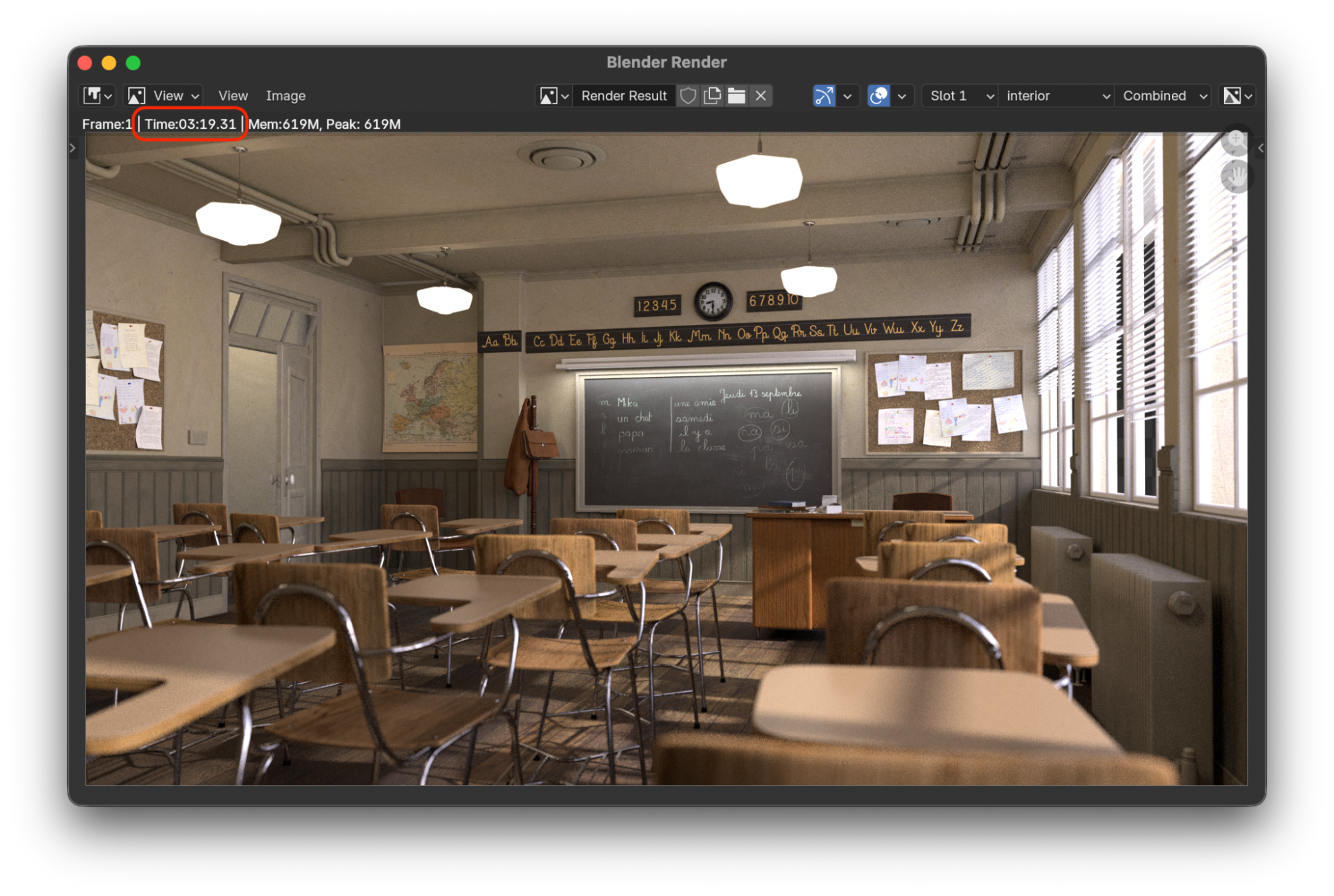Open image file via folder icon
1334x896 pixels.
736,95
